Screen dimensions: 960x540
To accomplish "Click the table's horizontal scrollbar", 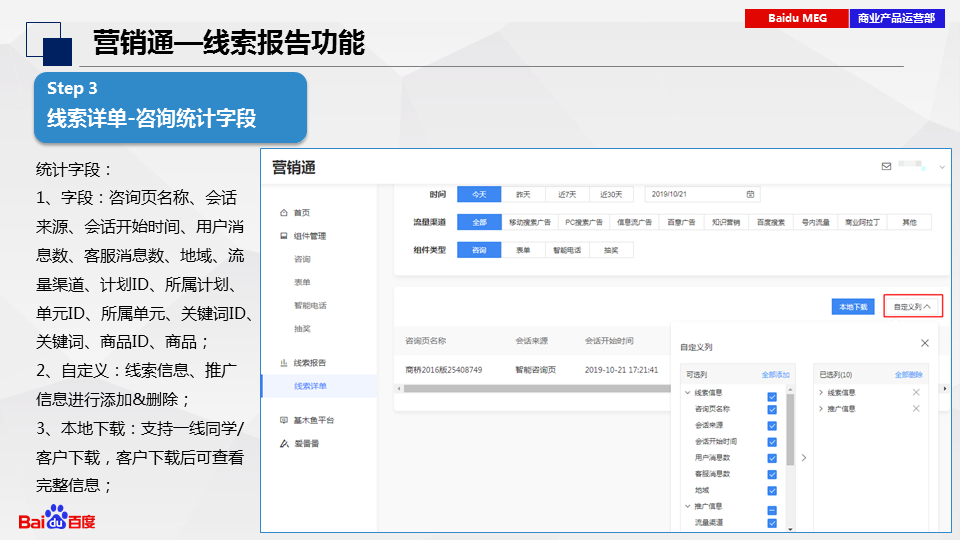I will pyautogui.click(x=538, y=389).
